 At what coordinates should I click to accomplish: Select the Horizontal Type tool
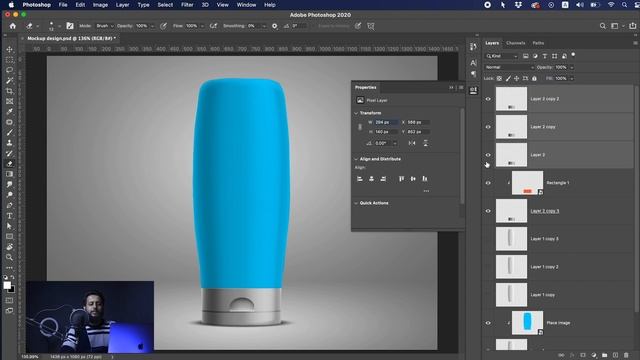point(9,216)
